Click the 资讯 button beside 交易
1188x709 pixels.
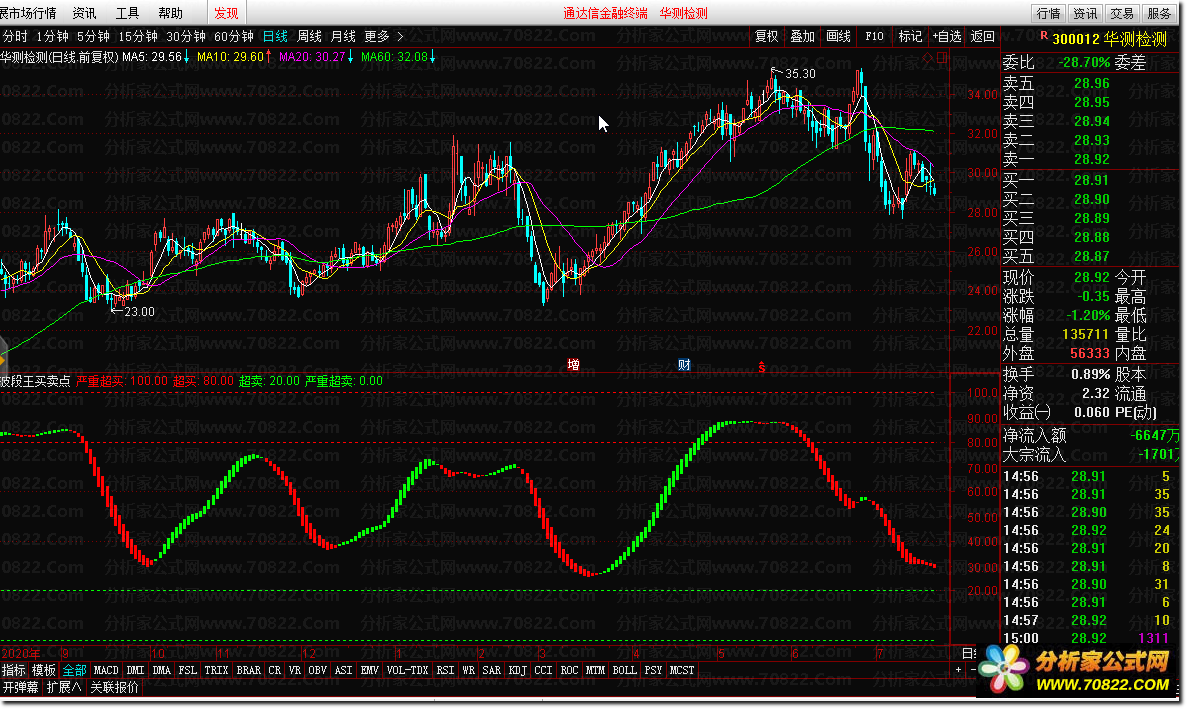pos(1085,14)
